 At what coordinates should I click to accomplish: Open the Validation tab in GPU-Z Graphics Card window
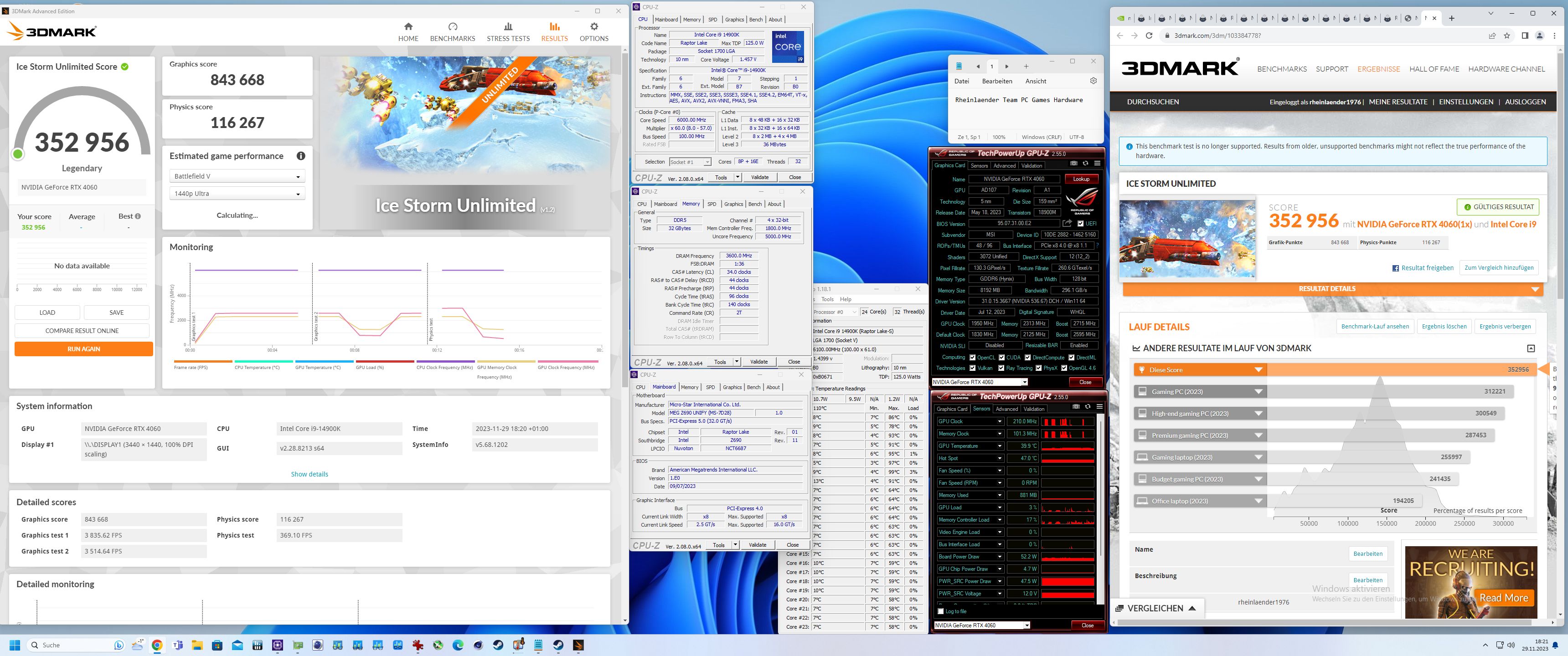pyautogui.click(x=1031, y=165)
